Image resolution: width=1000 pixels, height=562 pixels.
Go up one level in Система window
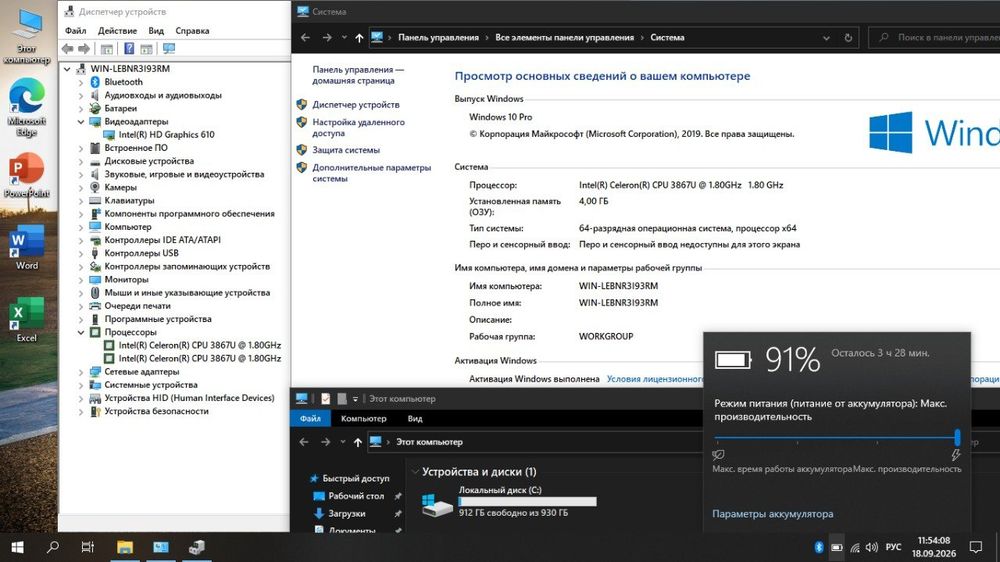359,38
